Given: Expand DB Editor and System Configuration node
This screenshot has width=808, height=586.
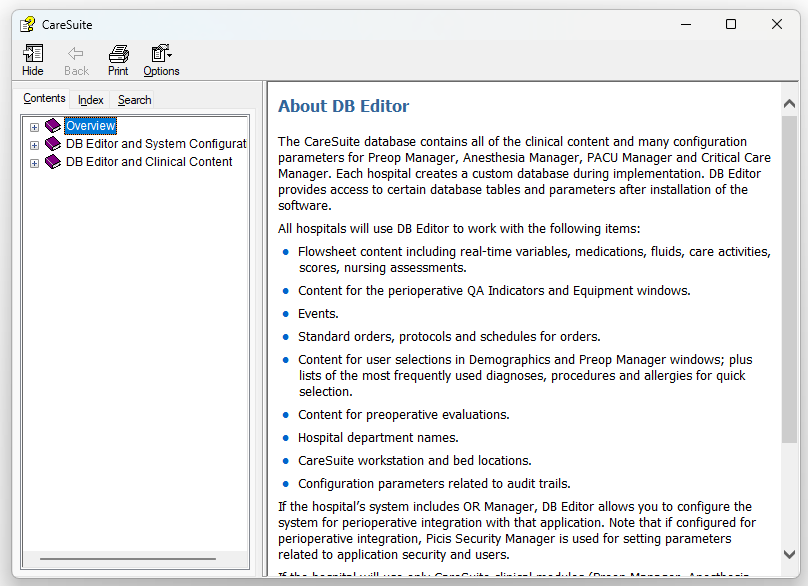Looking at the screenshot, I should tap(35, 145).
